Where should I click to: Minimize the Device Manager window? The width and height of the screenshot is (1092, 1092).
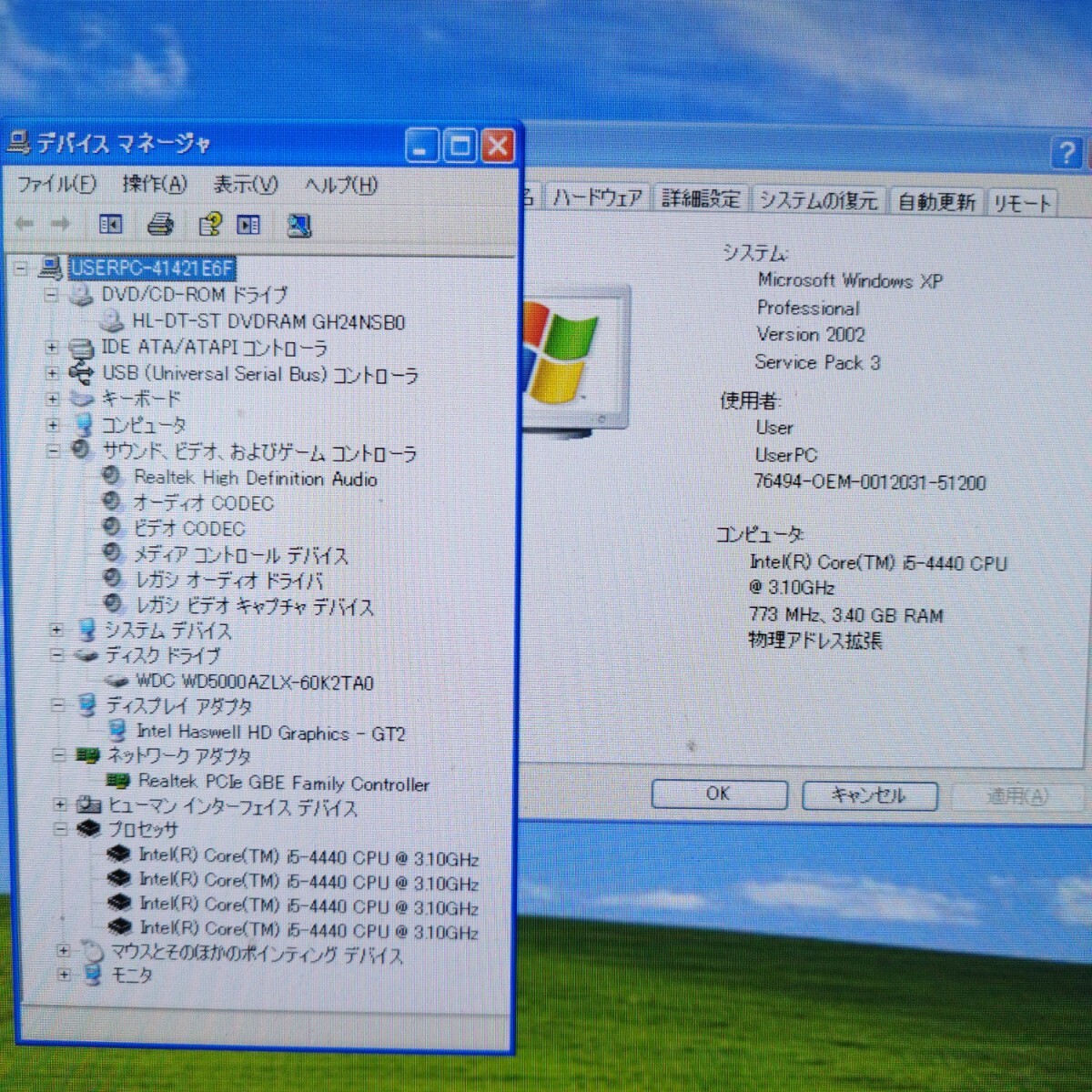(421, 146)
